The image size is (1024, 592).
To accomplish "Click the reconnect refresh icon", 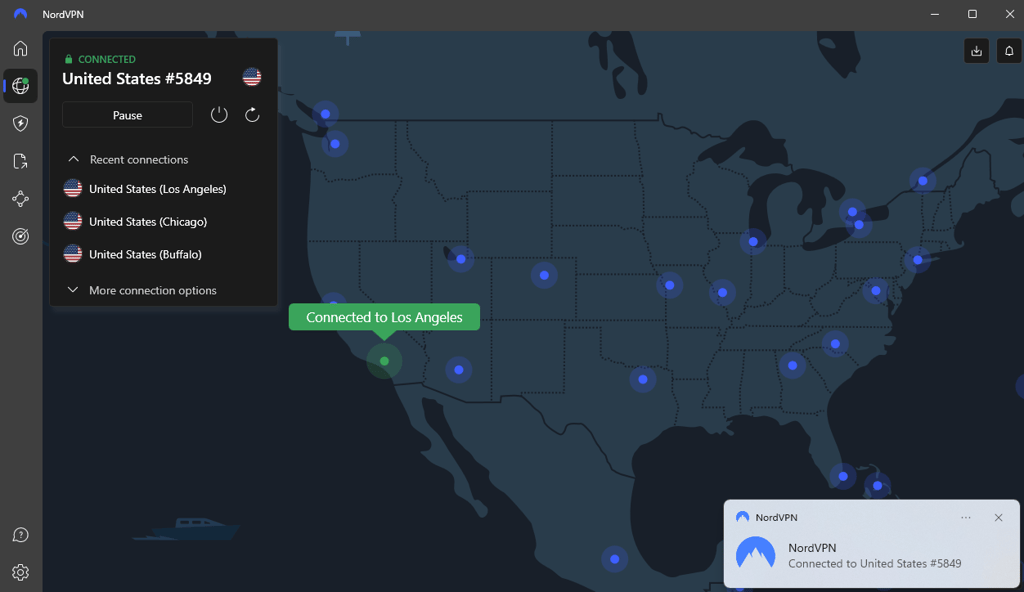I will pos(252,115).
